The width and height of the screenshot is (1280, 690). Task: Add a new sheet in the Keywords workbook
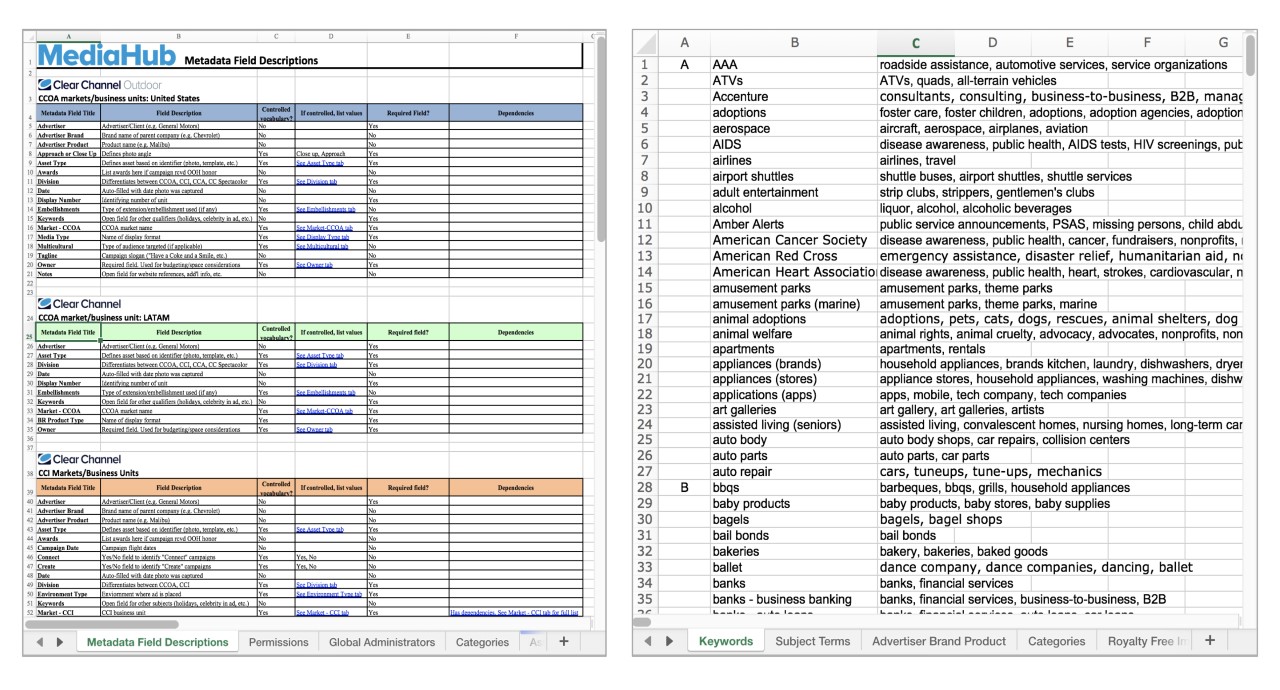coord(1209,641)
